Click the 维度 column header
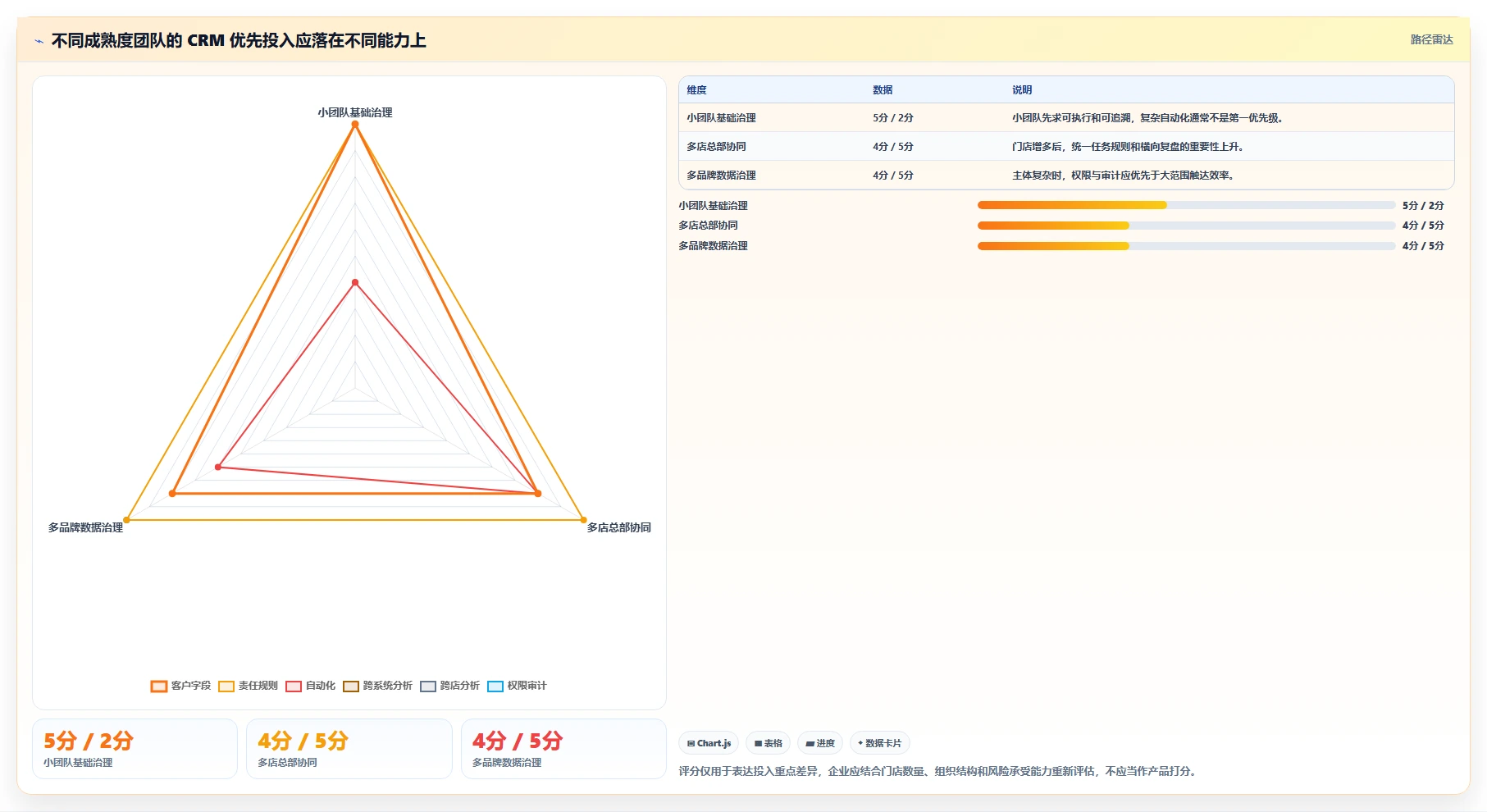Viewport: 1487px width, 812px height. click(696, 90)
